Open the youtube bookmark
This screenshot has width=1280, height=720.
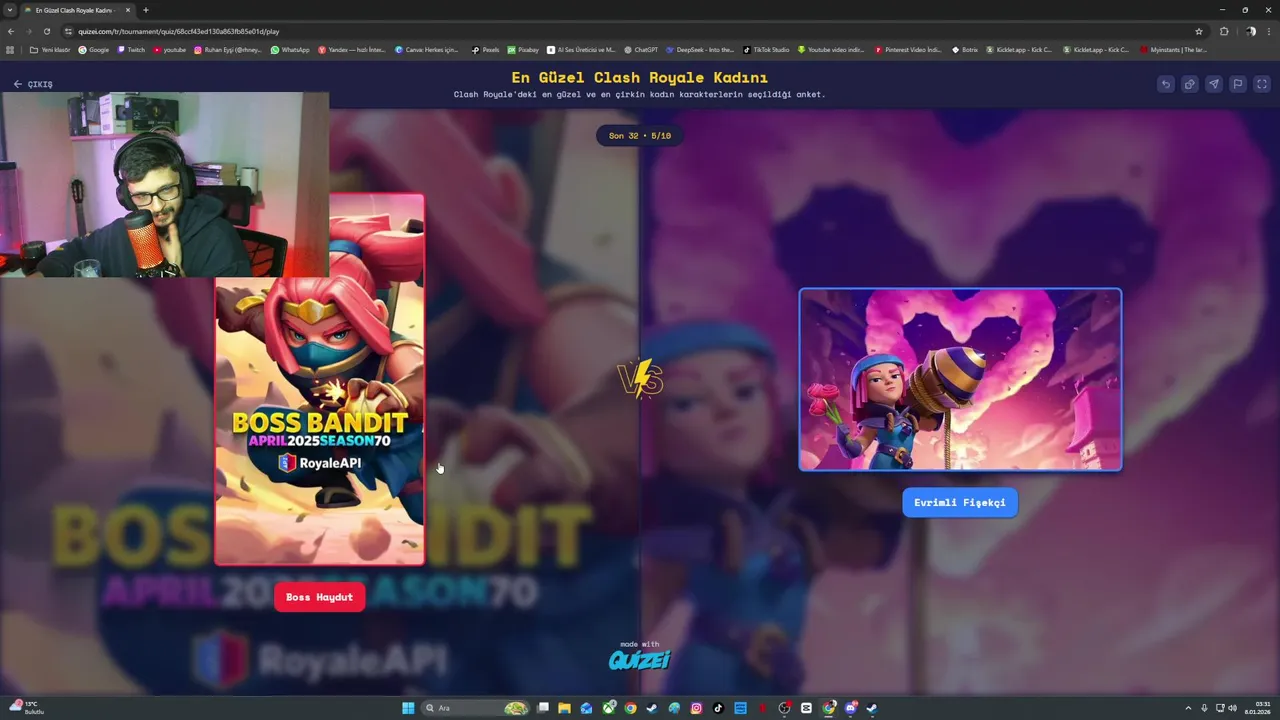[x=170, y=49]
